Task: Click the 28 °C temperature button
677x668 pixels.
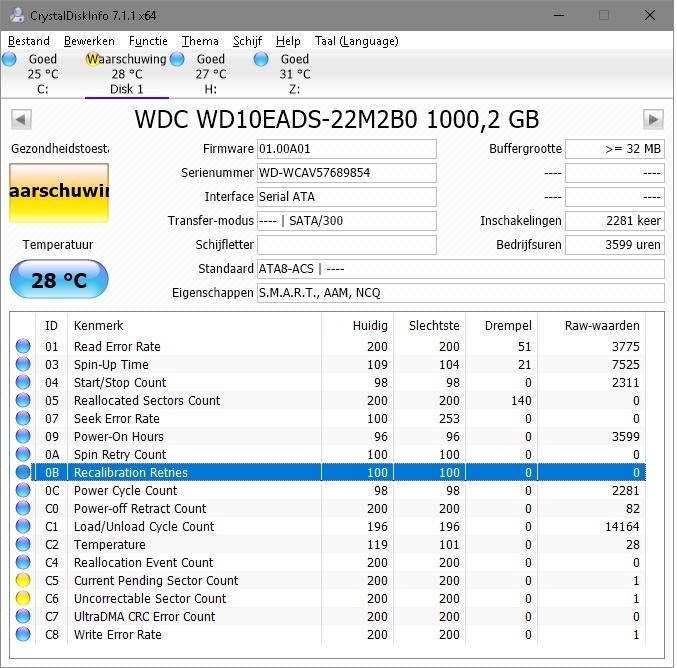Action: point(59,279)
